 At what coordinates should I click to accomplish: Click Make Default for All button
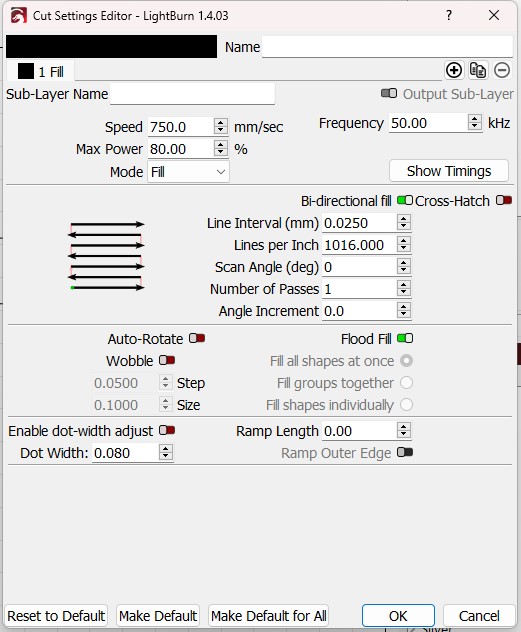[269, 616]
